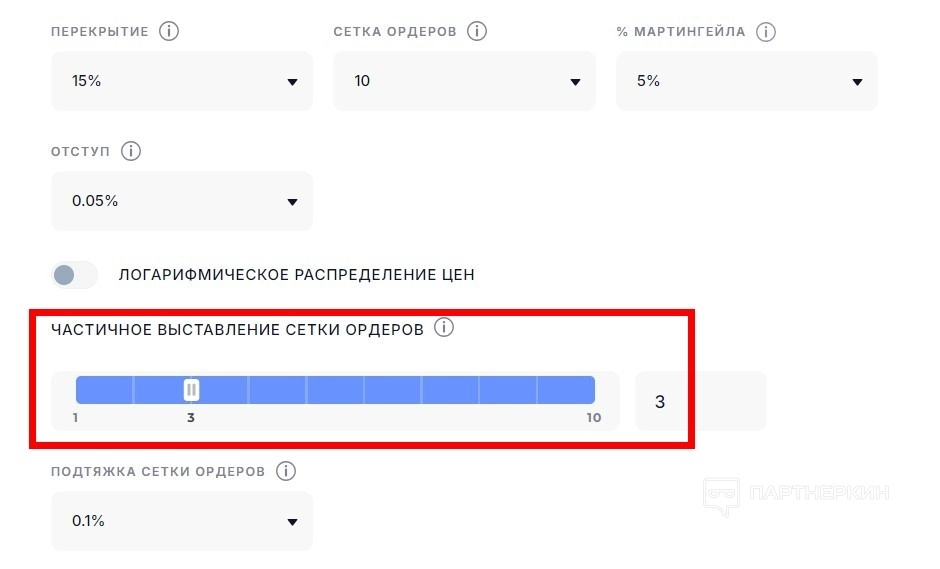Viewport: 940px width, 569px height.
Task: Enable ЛОГАРИФМИЧЕСКОЕ РАСПРЕДЕЛЕНИЕ ЦЕН toggle
Action: 75,275
